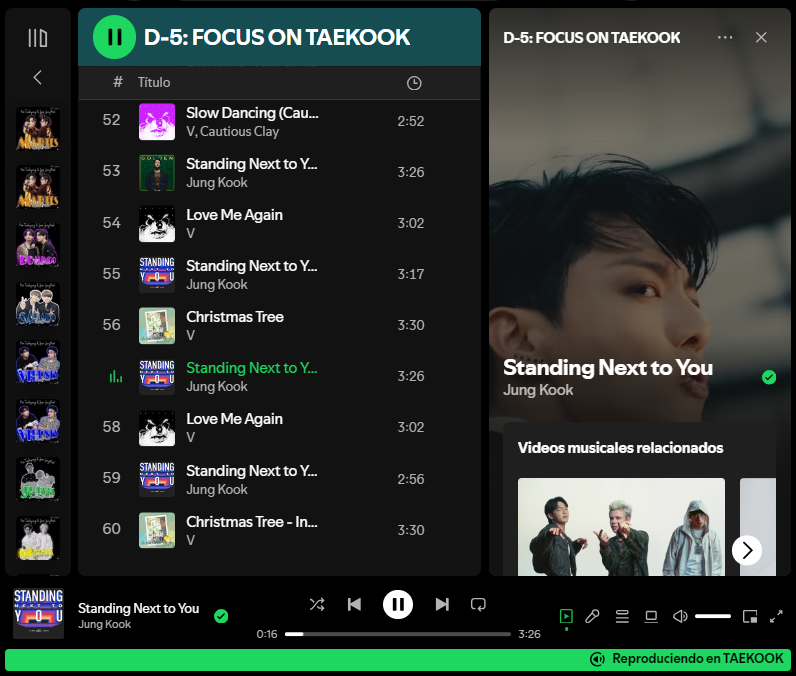This screenshot has width=796, height=676.
Task: Select track 53 Standing Next to You
Action: (x=279, y=173)
